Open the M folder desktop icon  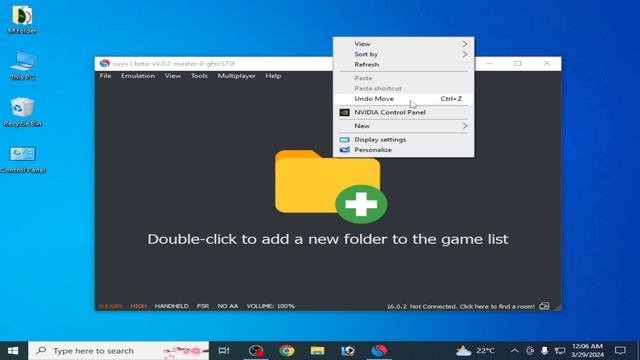(x=22, y=20)
